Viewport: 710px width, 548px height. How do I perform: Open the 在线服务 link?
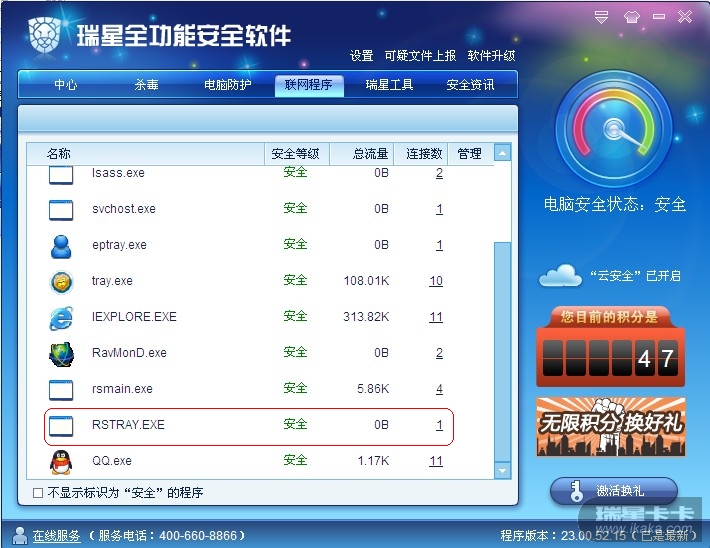click(57, 536)
